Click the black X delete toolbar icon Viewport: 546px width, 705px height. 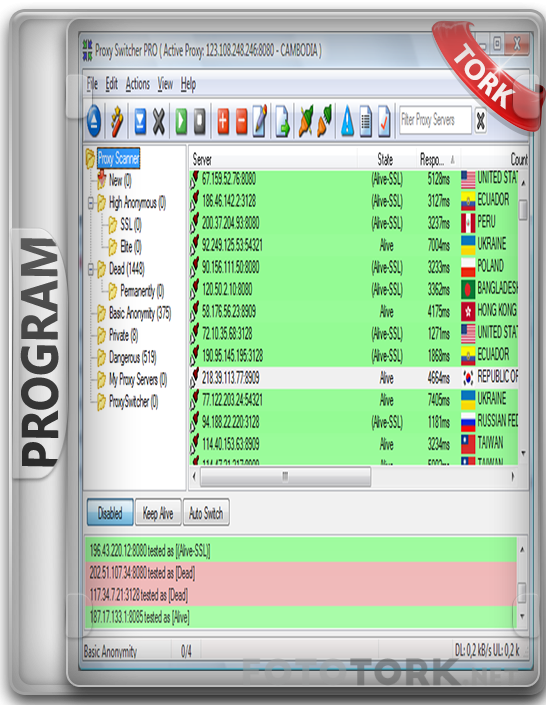[159, 120]
